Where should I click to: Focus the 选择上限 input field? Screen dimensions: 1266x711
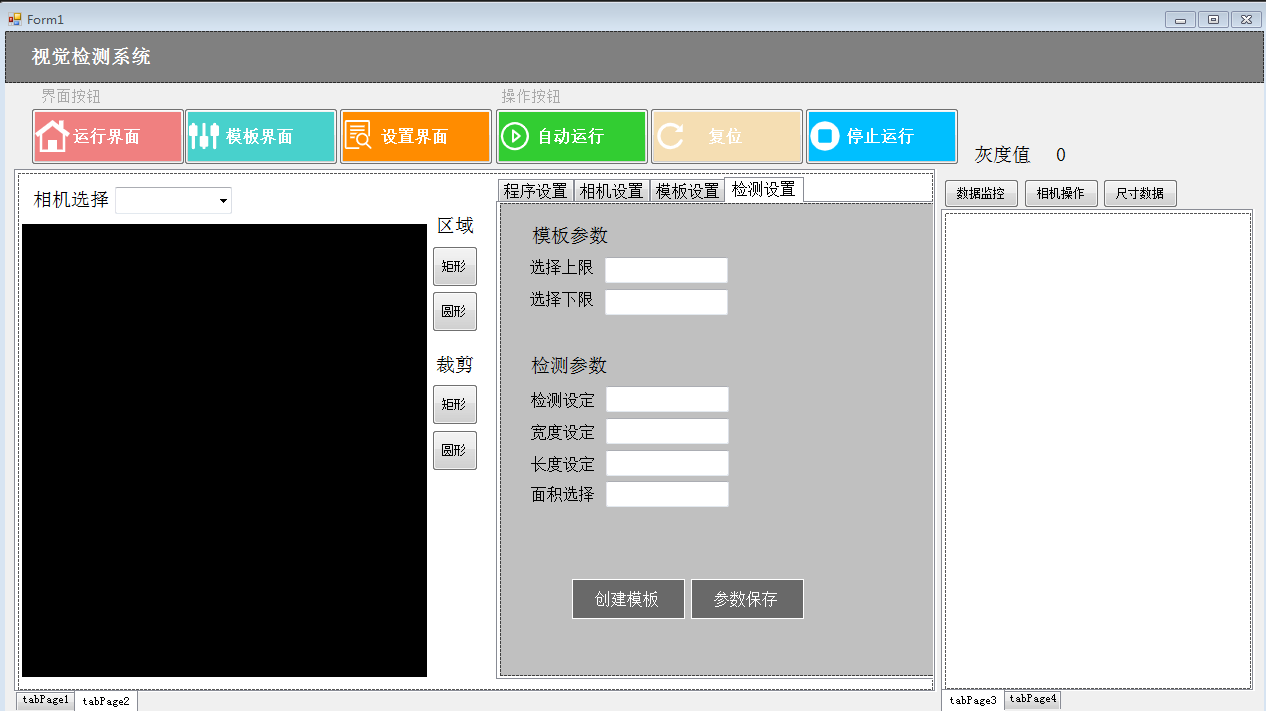click(x=666, y=270)
